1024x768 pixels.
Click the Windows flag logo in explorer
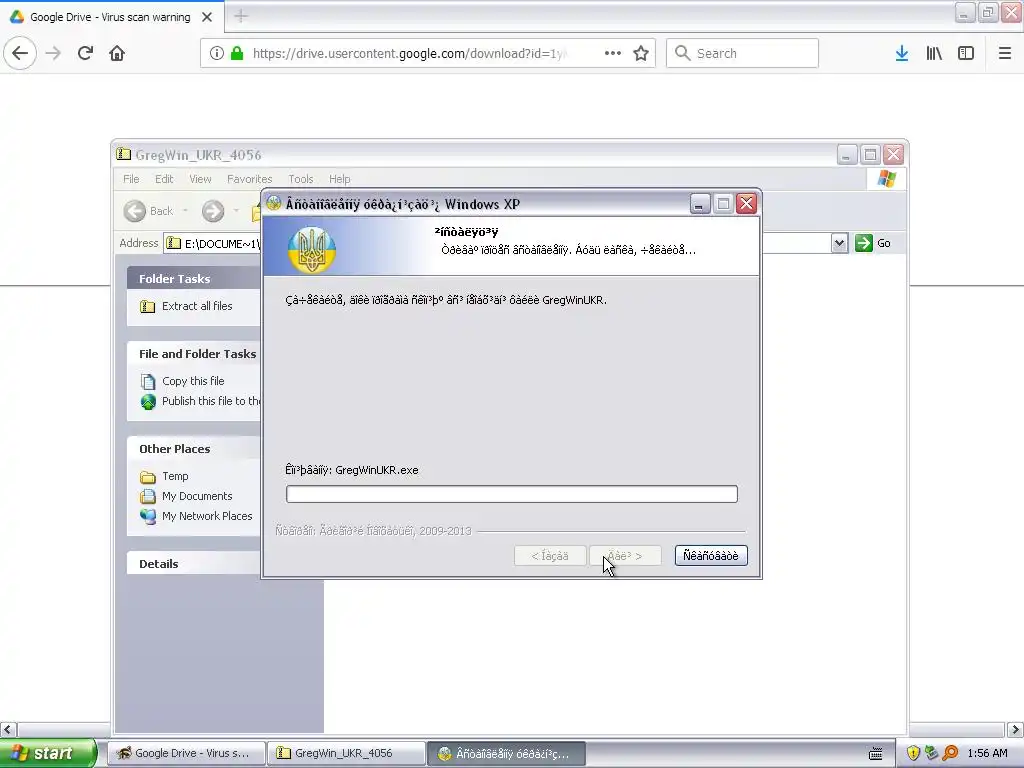886,178
